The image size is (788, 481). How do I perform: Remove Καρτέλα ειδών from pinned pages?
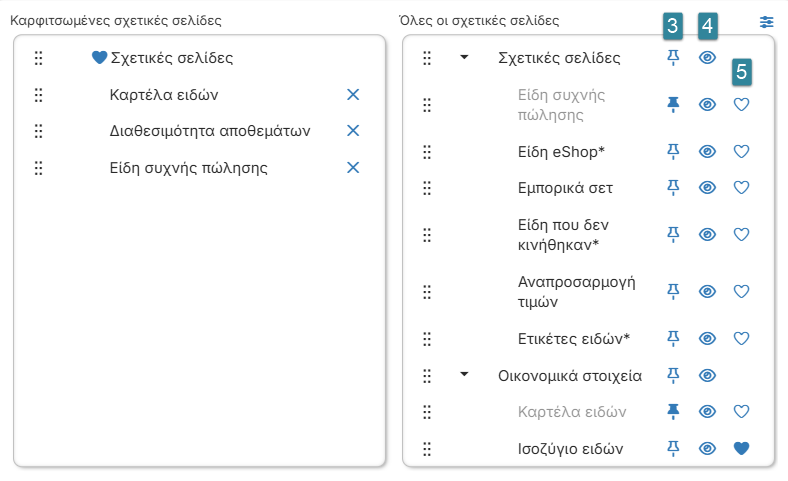(x=353, y=94)
